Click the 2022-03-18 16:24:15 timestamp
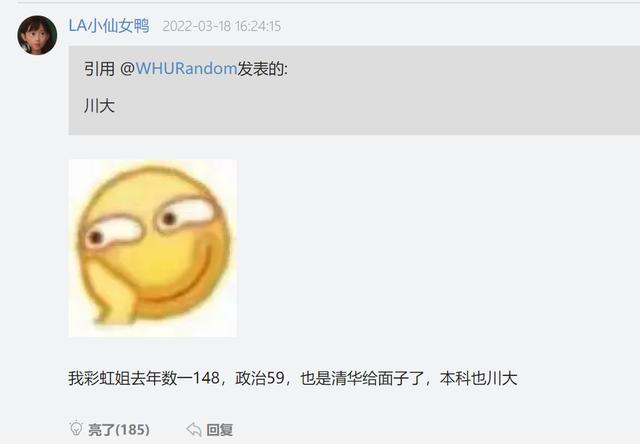Screen dimensions: 640x444 pyautogui.click(x=222, y=27)
